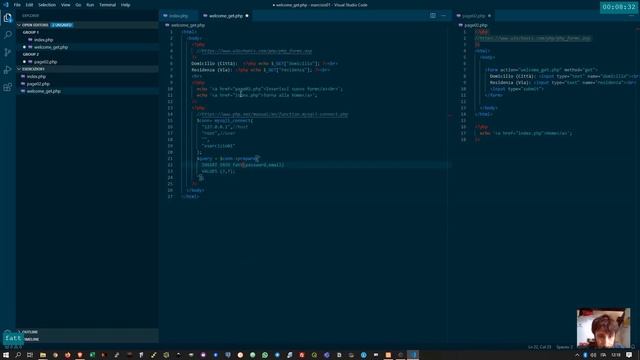
Task: Activate the Visual Studio Code taskbar icon
Action: (413, 355)
